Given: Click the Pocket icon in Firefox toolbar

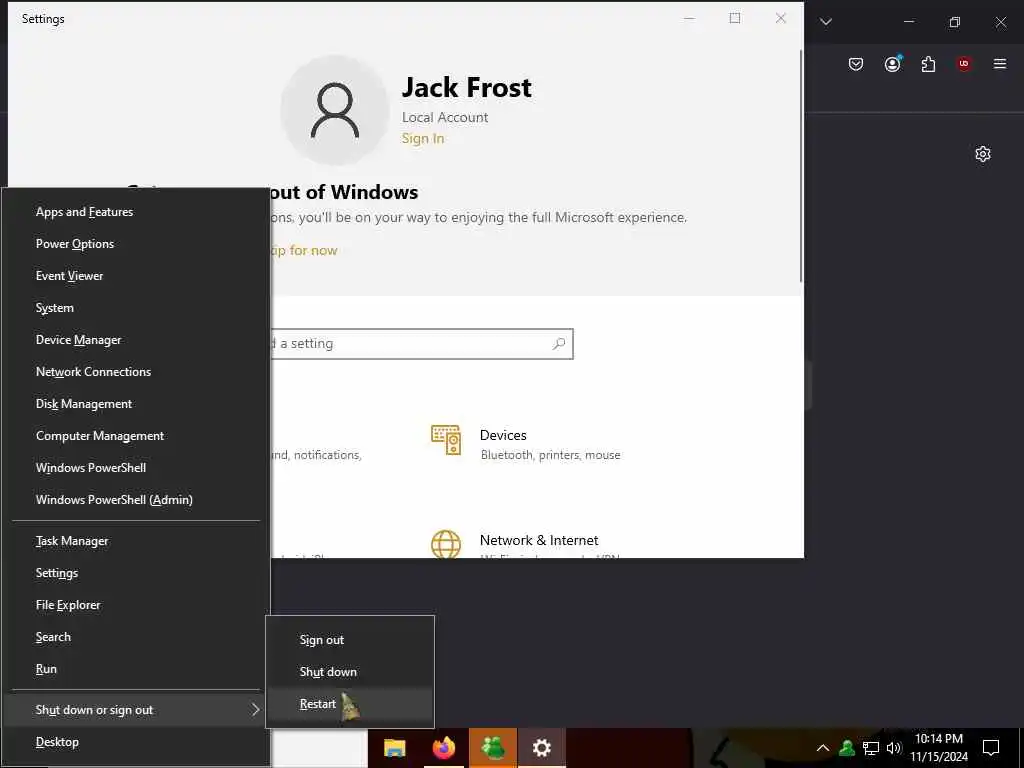Looking at the screenshot, I should point(856,64).
